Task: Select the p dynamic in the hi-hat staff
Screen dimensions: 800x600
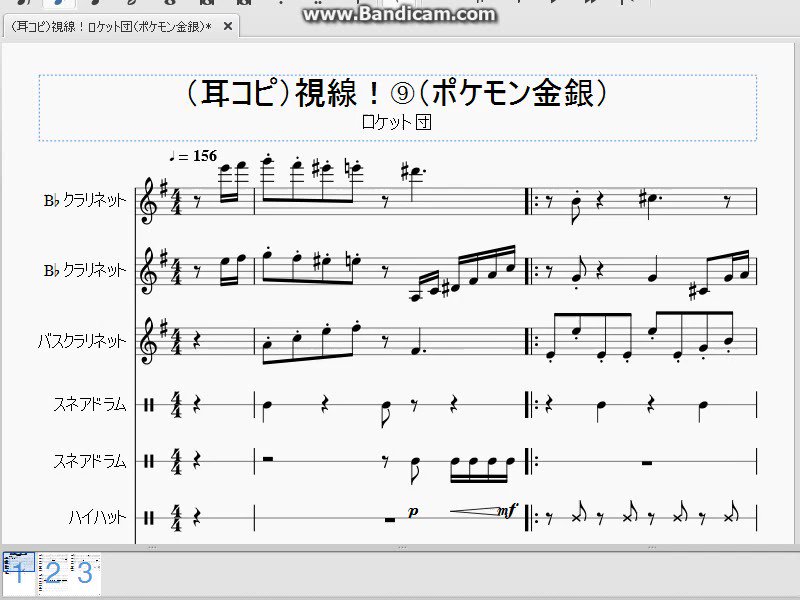Action: coord(413,511)
